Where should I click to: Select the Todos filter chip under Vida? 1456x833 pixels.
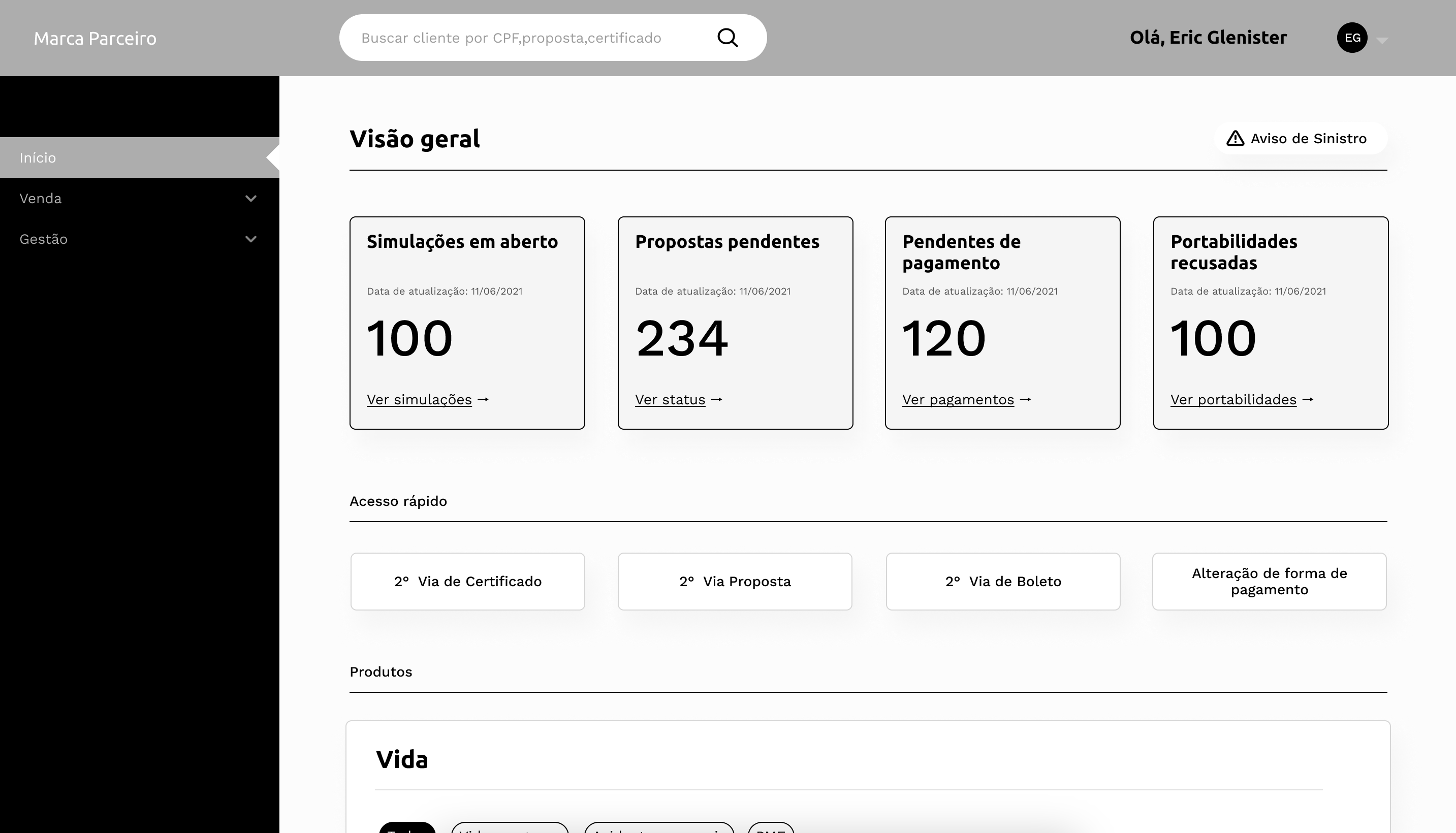click(x=406, y=828)
